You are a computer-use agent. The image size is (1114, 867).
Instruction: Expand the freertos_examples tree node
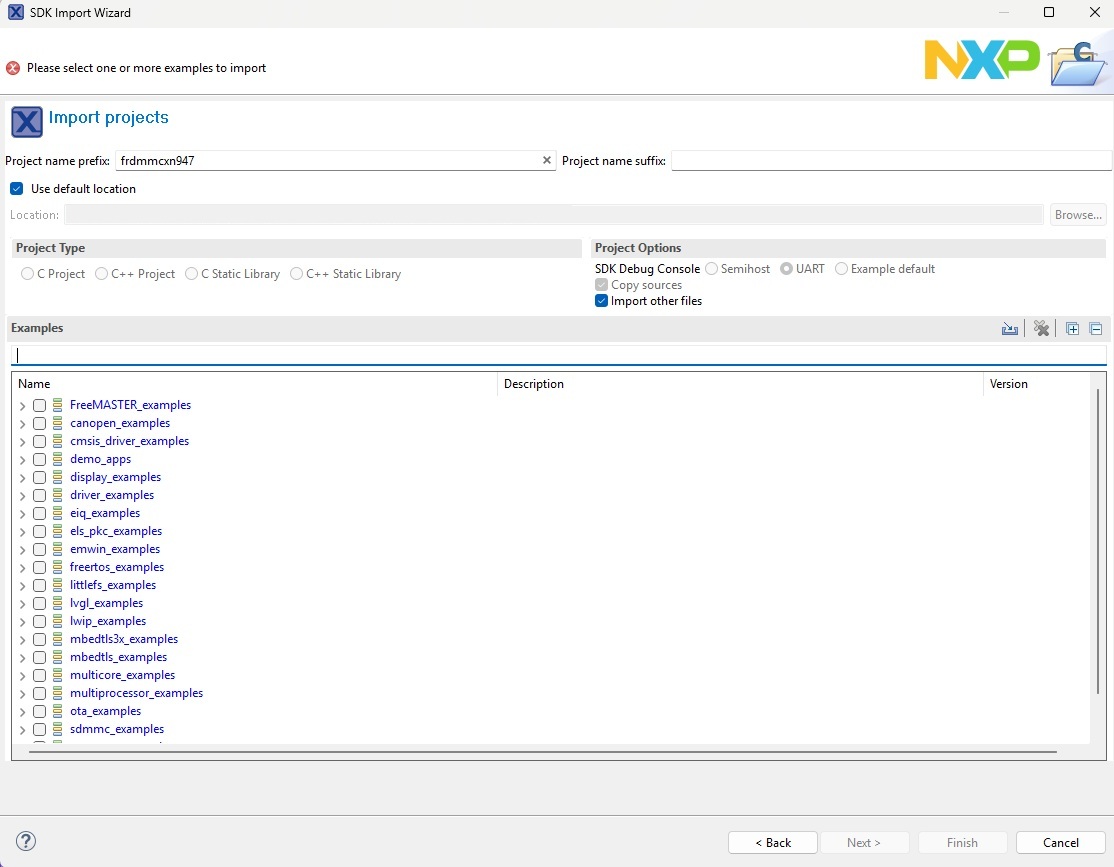(x=21, y=567)
